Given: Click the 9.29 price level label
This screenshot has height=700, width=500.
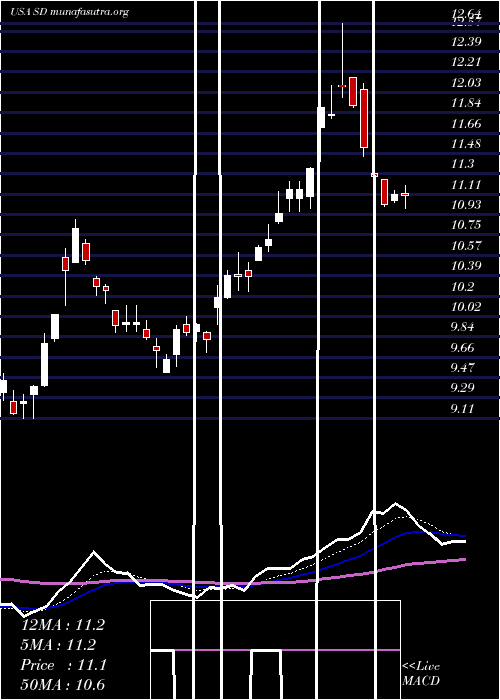Looking at the screenshot, I should tap(462, 388).
